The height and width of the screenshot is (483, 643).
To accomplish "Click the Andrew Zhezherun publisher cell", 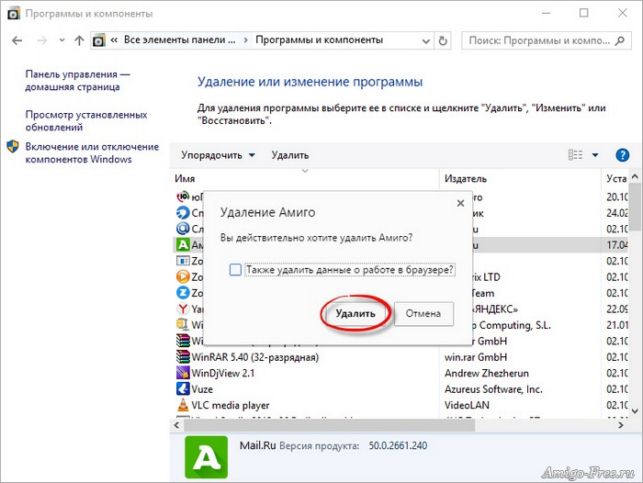I will (486, 373).
